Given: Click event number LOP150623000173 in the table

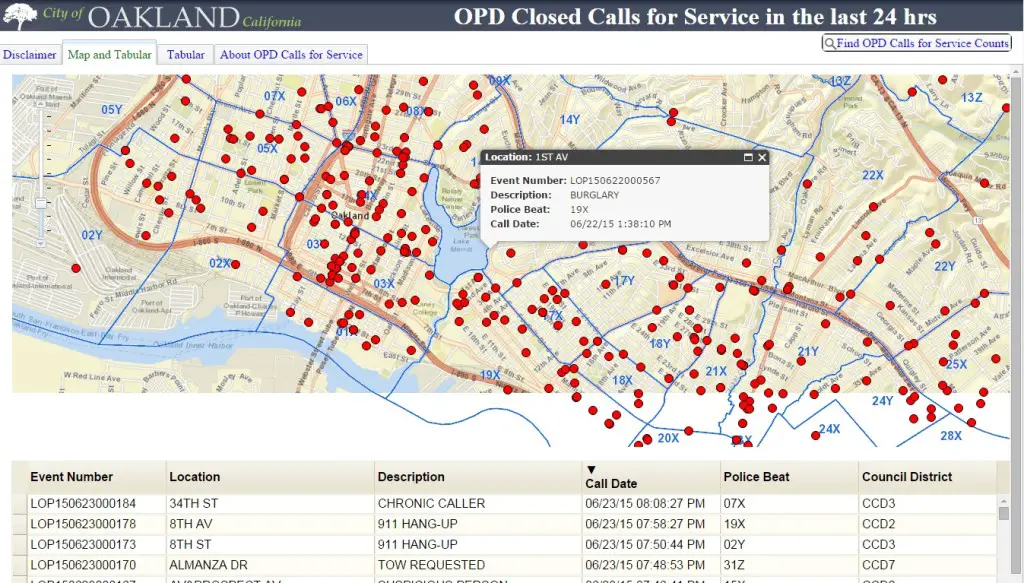Looking at the screenshot, I should (x=83, y=544).
